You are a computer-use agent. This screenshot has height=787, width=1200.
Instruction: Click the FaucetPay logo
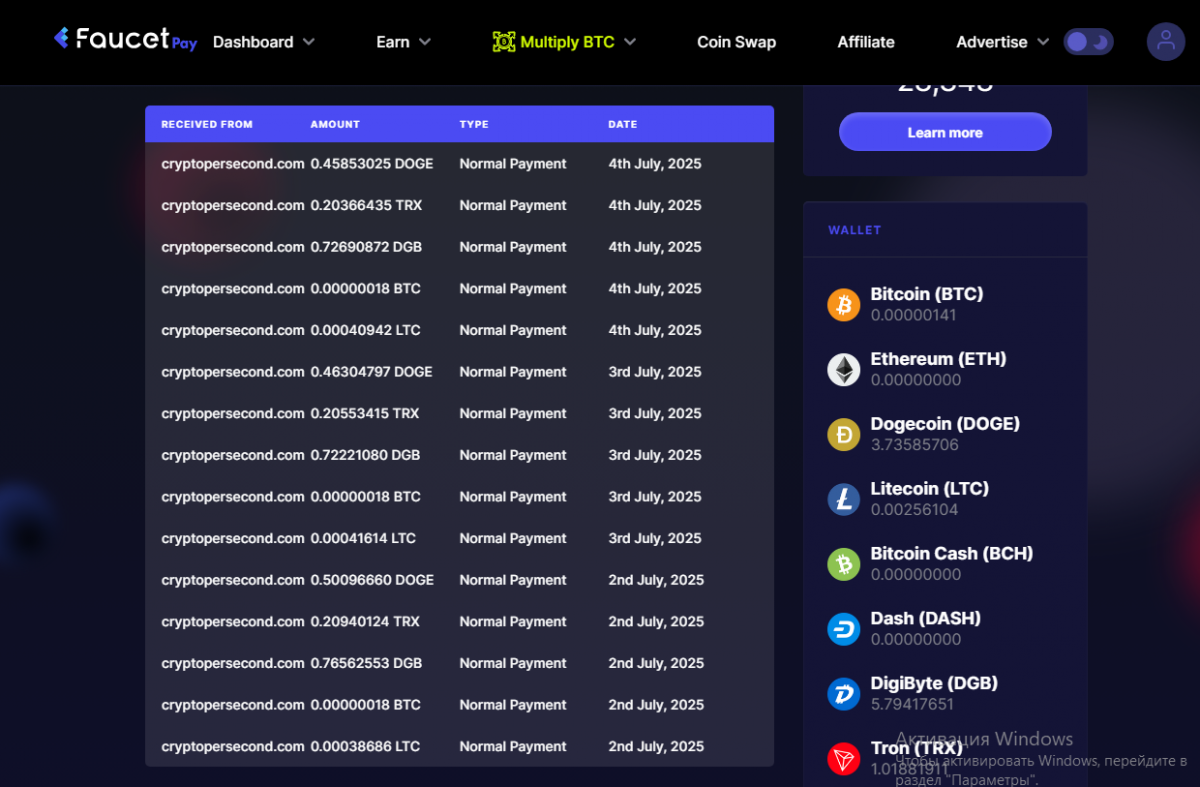(125, 40)
